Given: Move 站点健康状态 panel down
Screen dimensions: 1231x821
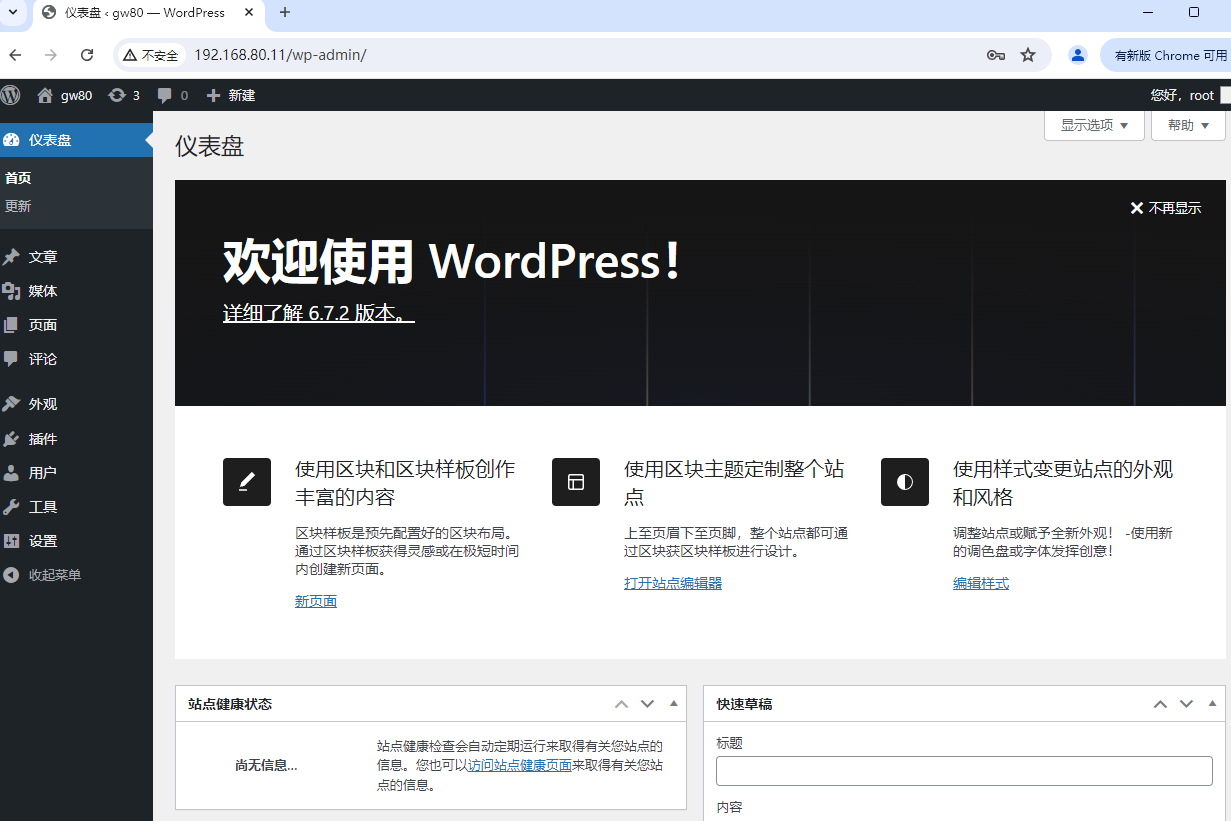Looking at the screenshot, I should coord(648,704).
